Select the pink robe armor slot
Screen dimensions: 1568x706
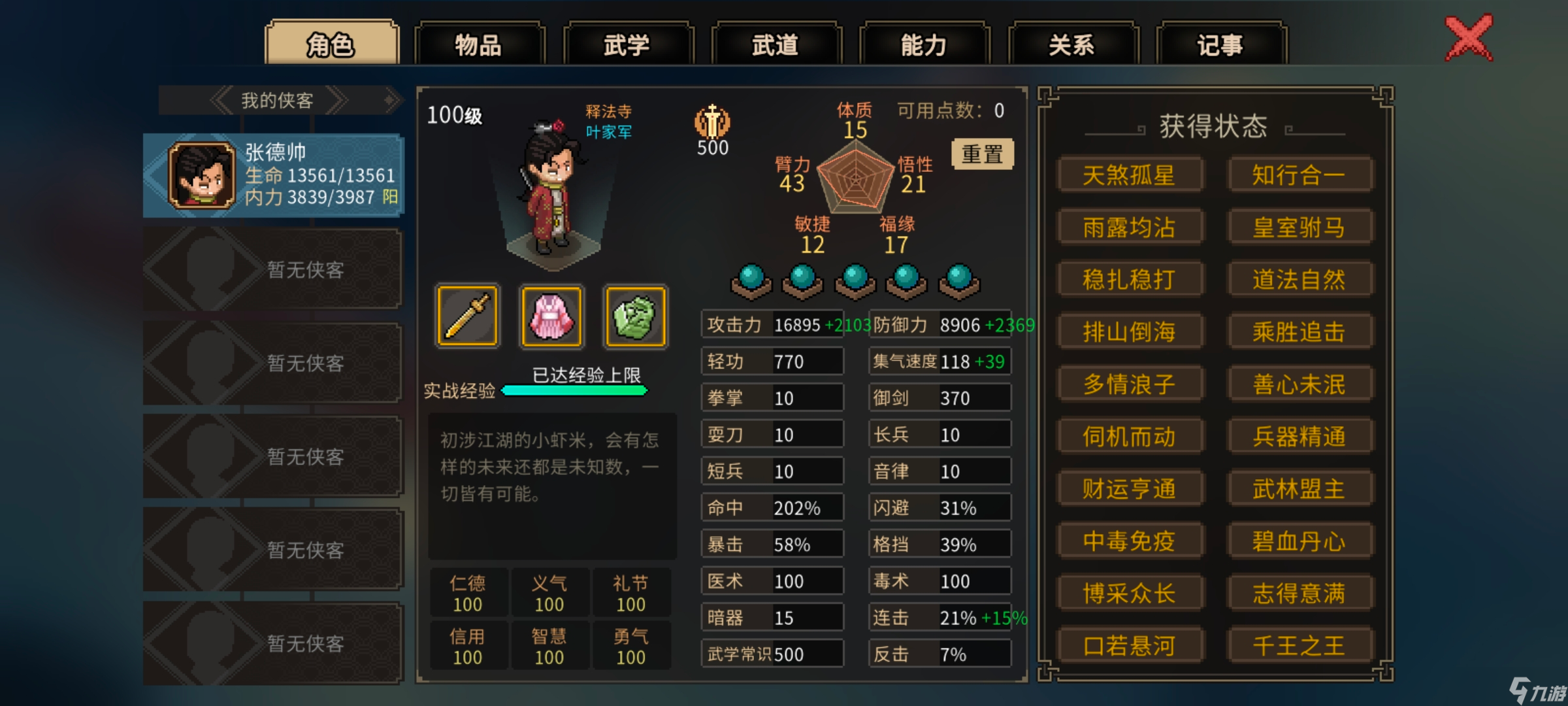click(x=551, y=316)
